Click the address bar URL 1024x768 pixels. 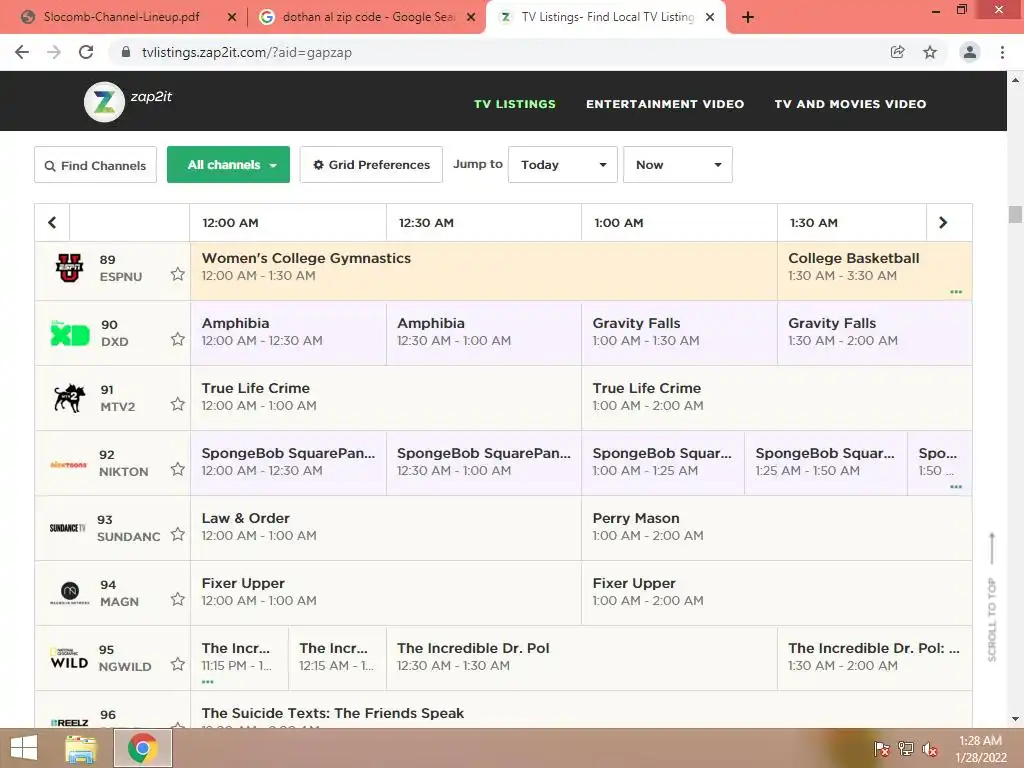click(247, 52)
